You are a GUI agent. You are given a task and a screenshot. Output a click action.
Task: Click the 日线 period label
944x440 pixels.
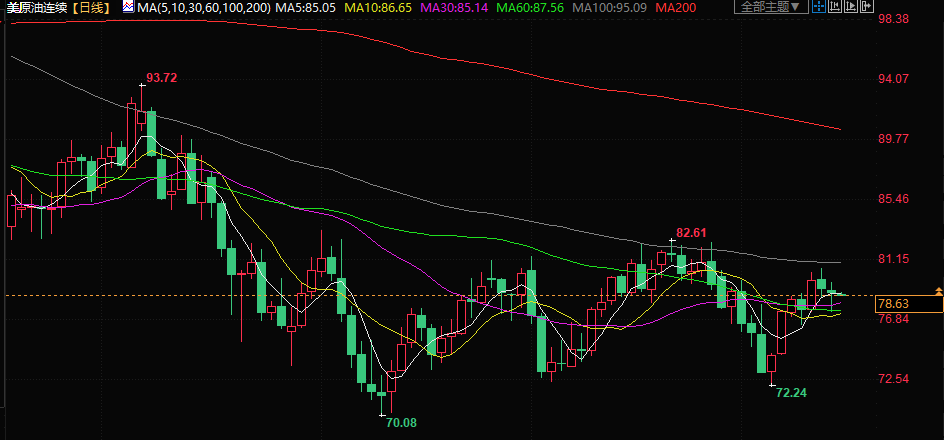click(x=92, y=8)
